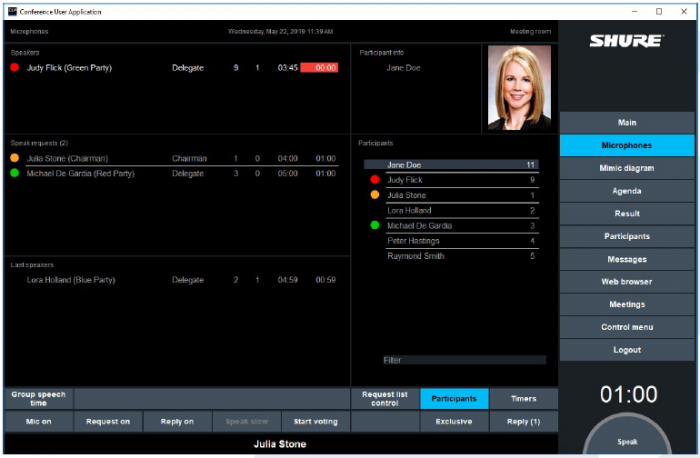This screenshot has width=700, height=458.
Task: Click the red 00:00 timer indicator
Action: click(319, 68)
